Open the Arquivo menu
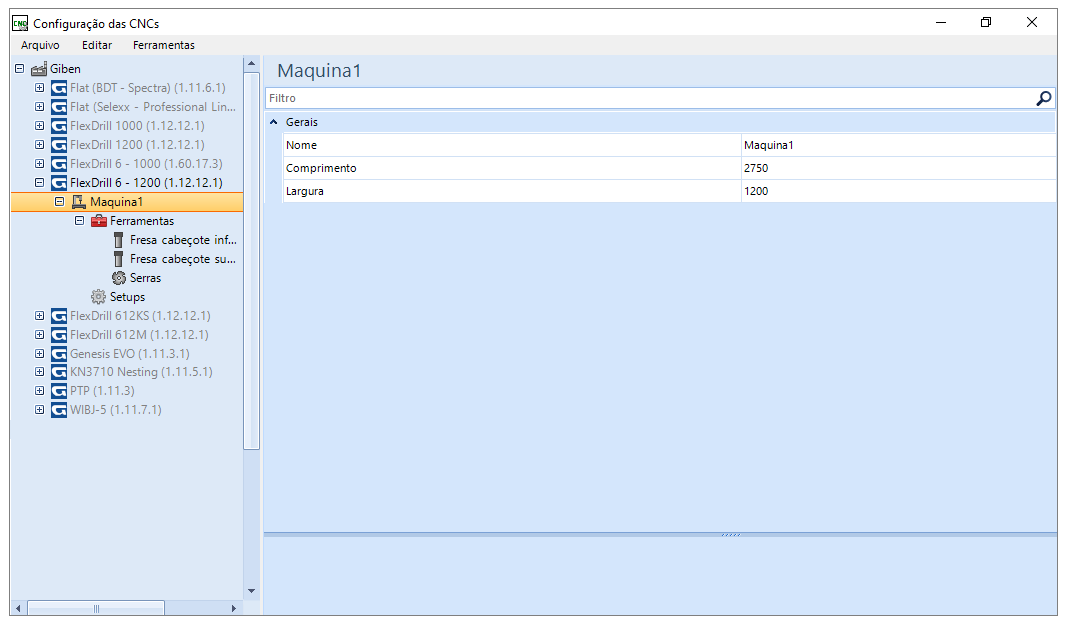Image resolution: width=1067 pixels, height=627 pixels. (x=40, y=45)
